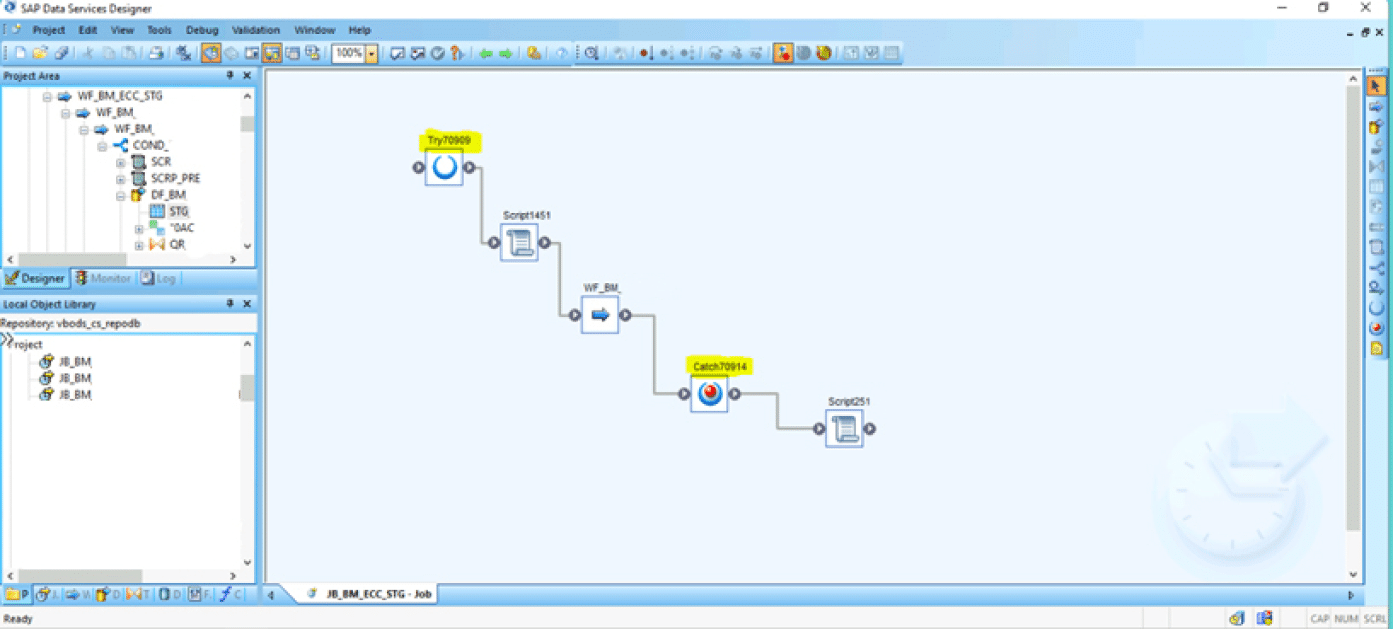Select the Work Flows tab in object library
This screenshot has height=629, width=1393.
point(77,594)
